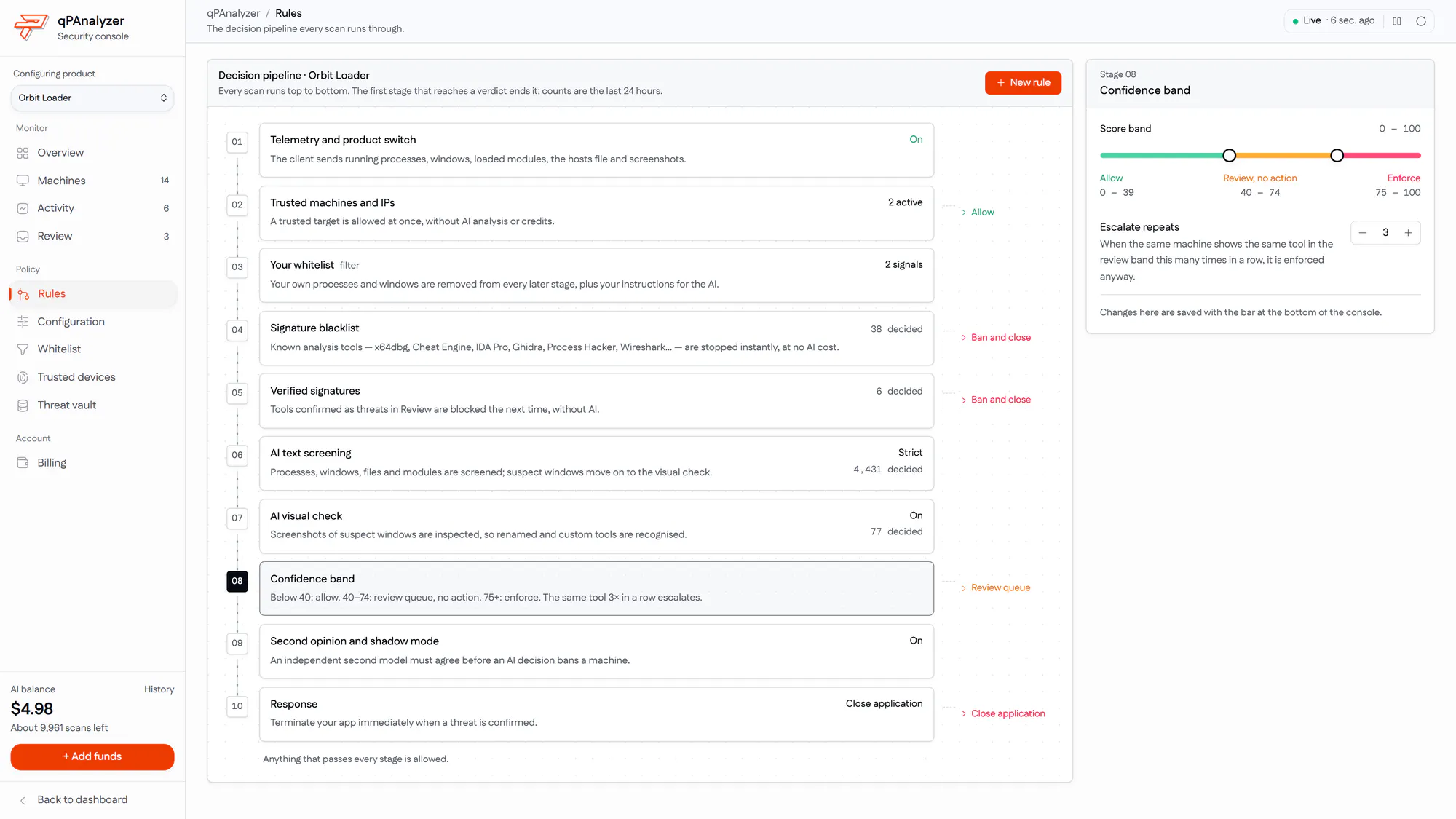
Task: Select the Signature blacklist stage card
Action: [596, 339]
